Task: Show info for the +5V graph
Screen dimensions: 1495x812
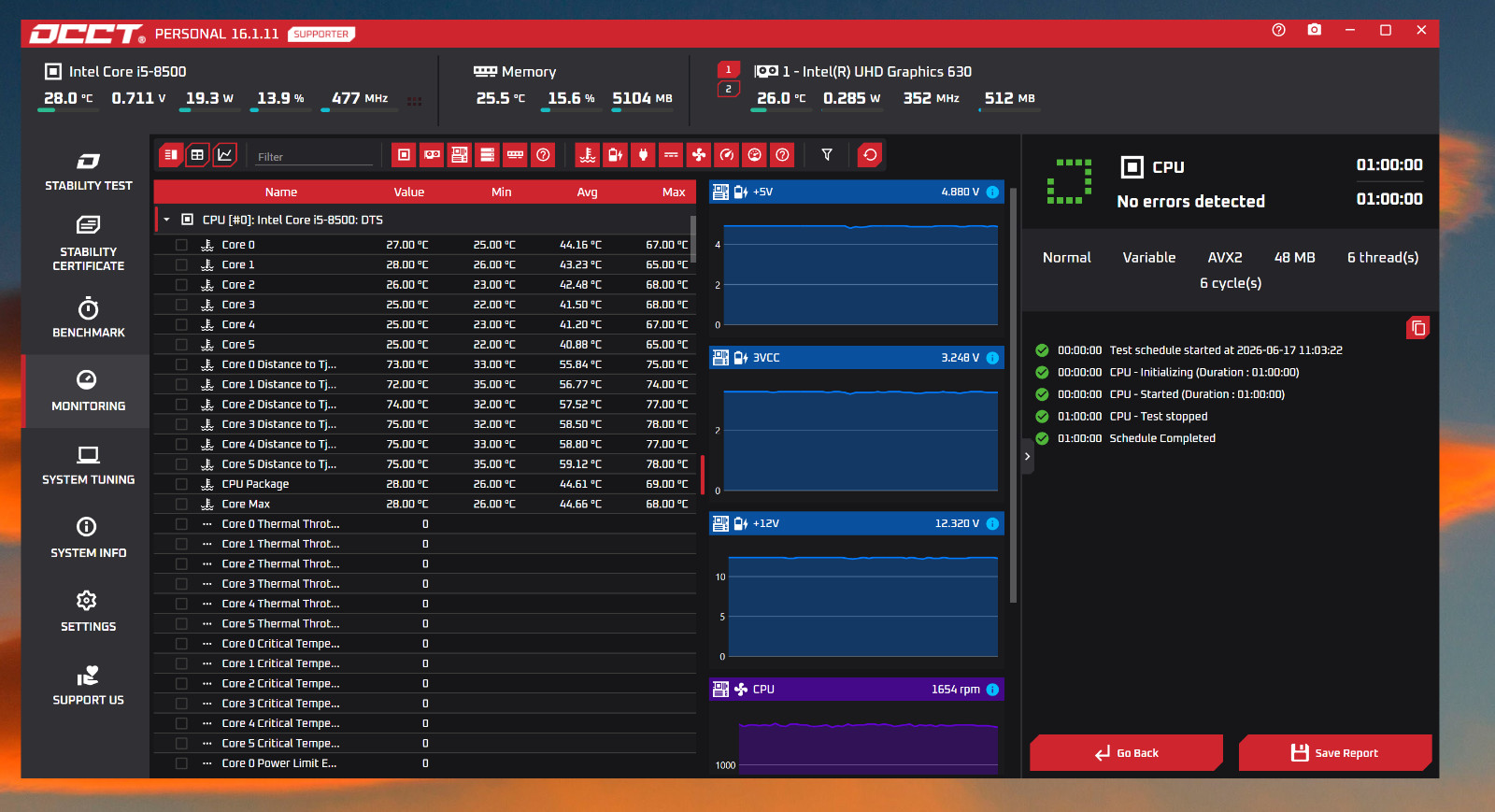Action: [x=992, y=192]
